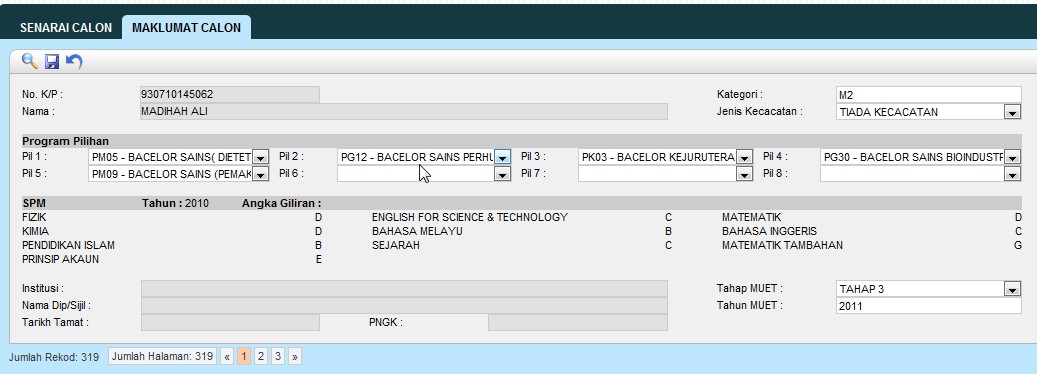The height and width of the screenshot is (374, 1037).
Task: Go to page 3 in pagination
Action: click(278, 357)
